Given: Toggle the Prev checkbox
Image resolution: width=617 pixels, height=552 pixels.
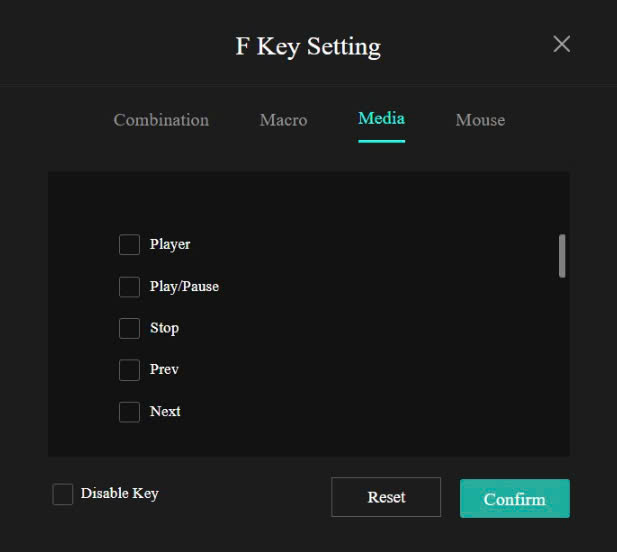Looking at the screenshot, I should pos(129,370).
